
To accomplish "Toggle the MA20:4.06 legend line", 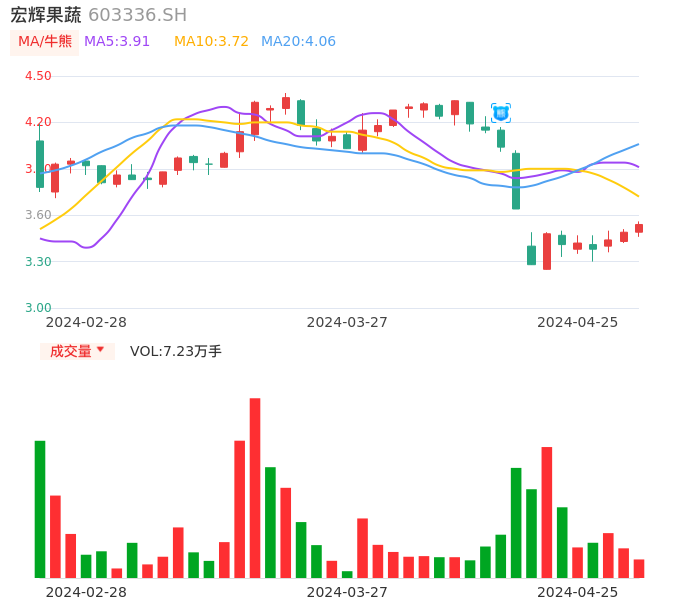I will (x=298, y=42).
